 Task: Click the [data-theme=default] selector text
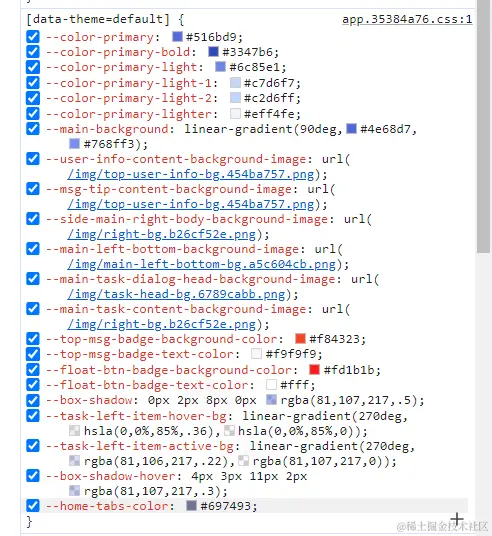coord(98,19)
